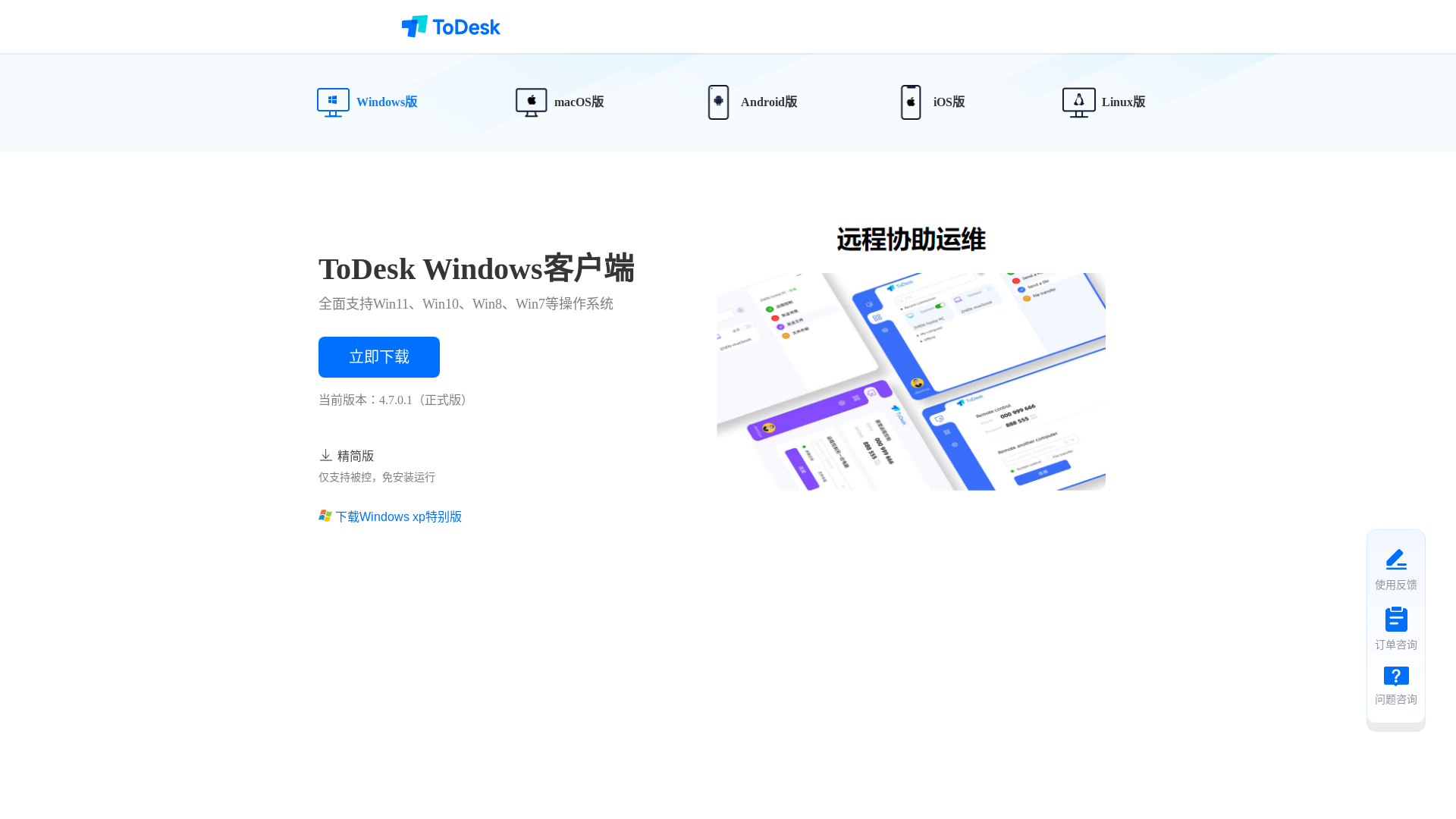Click the question mark help icon
Image resolution: width=1456 pixels, height=819 pixels.
click(x=1396, y=676)
